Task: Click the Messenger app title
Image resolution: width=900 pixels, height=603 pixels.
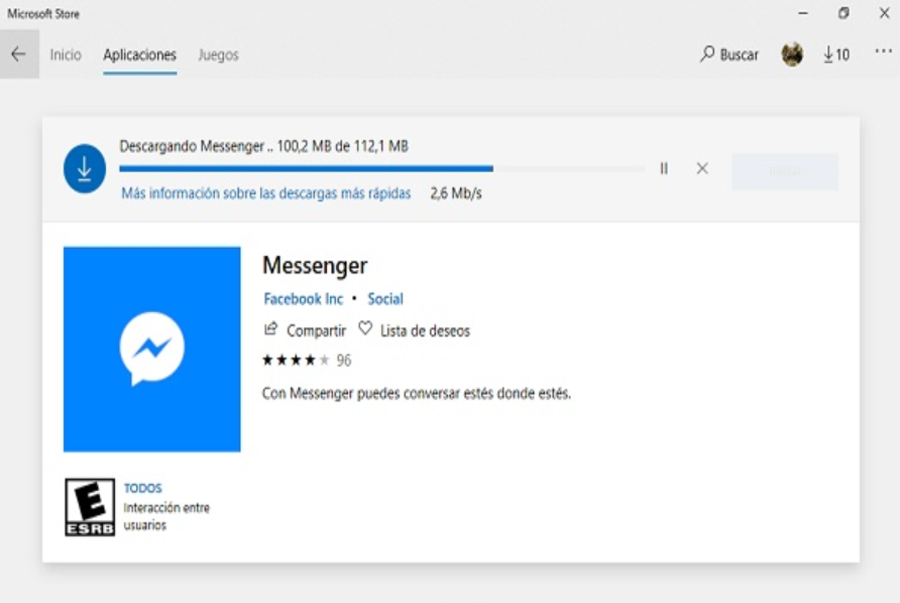Action: [315, 266]
